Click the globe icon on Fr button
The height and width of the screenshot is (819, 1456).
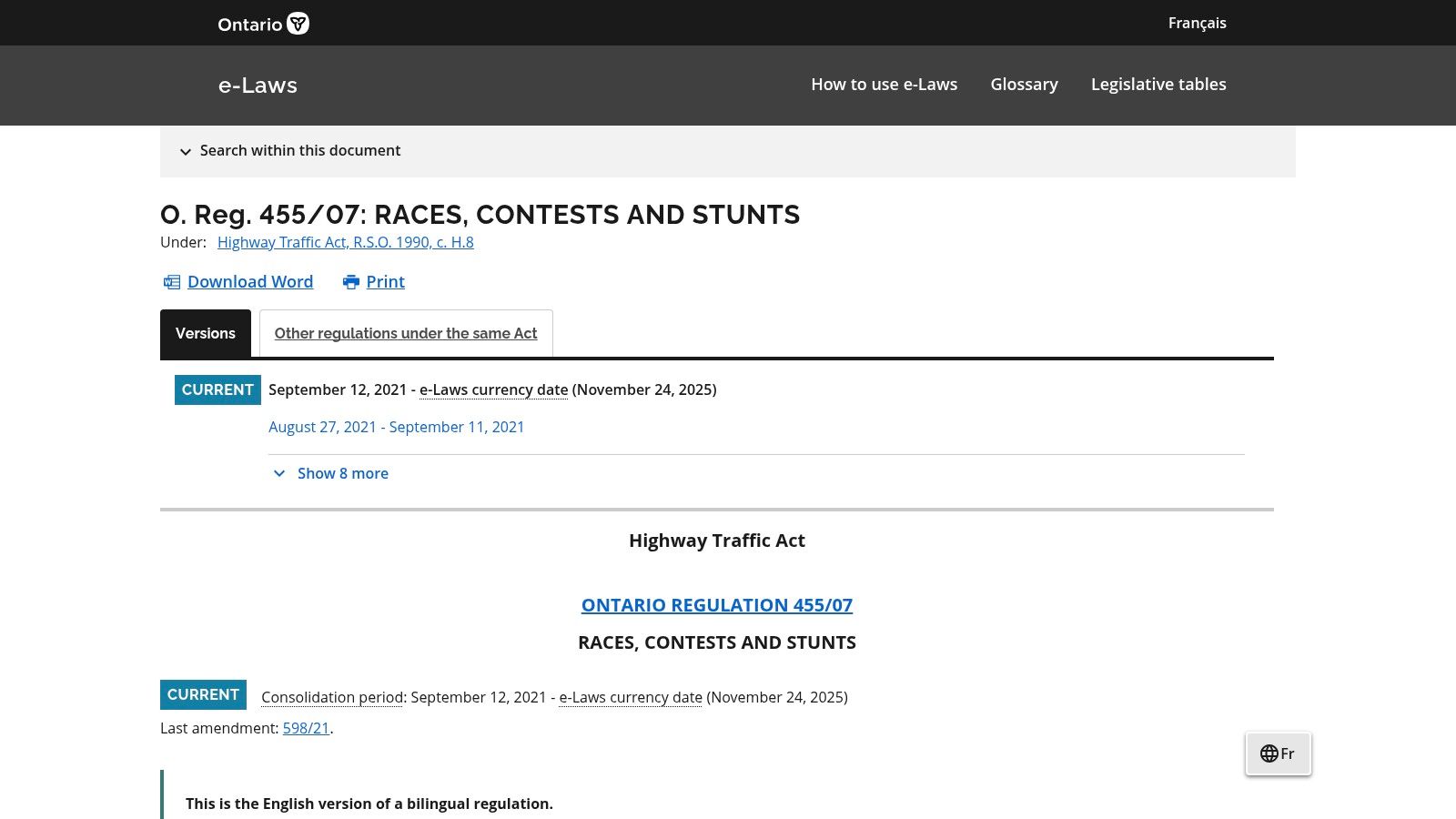point(1269,753)
